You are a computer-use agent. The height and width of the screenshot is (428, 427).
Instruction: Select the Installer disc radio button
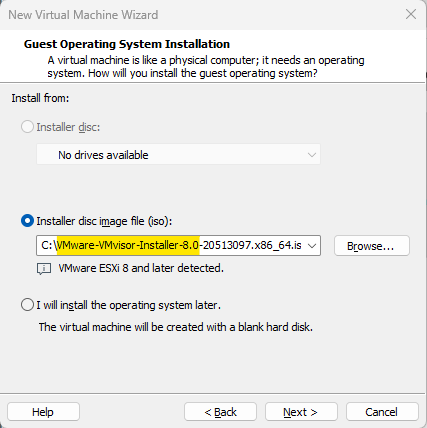(27, 127)
